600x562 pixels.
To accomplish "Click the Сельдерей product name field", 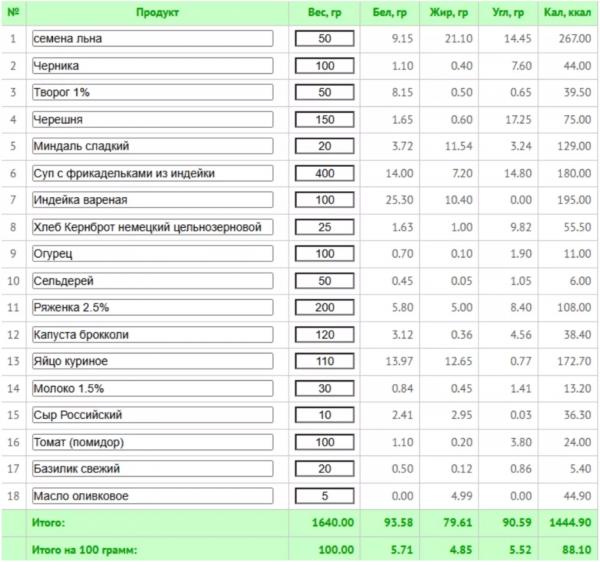I will pos(153,281).
